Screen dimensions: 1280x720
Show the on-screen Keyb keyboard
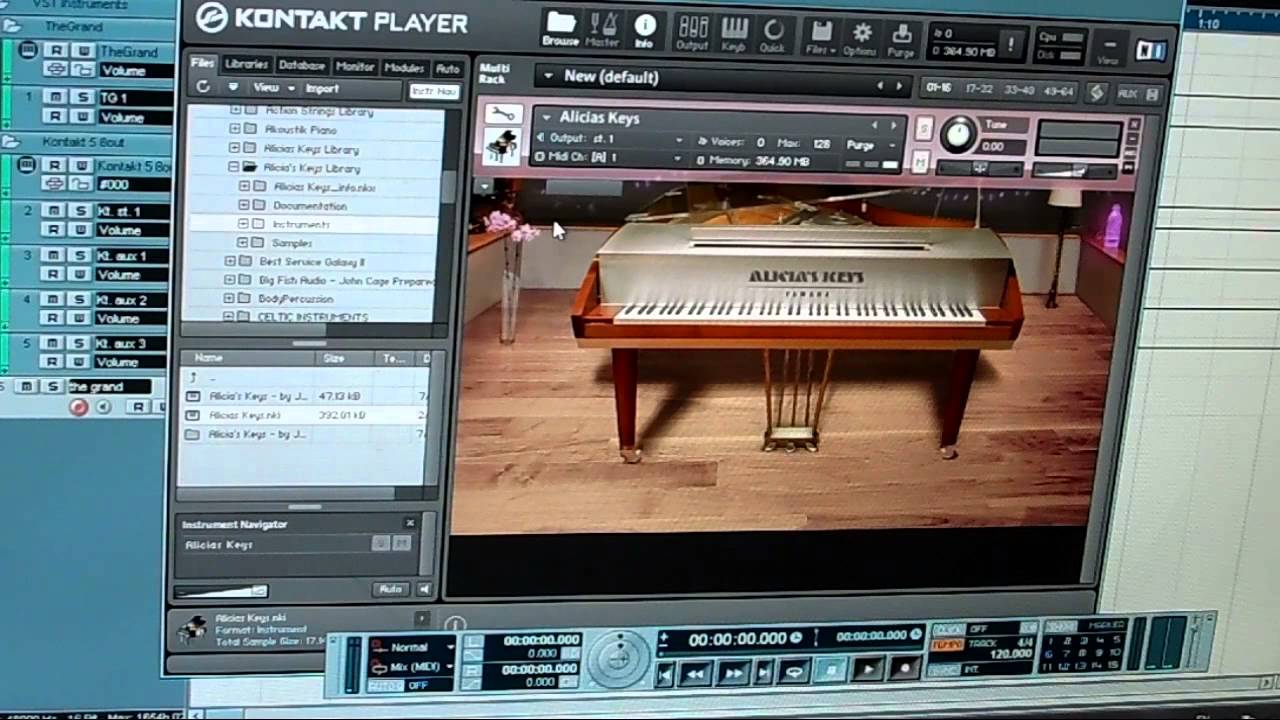[733, 33]
